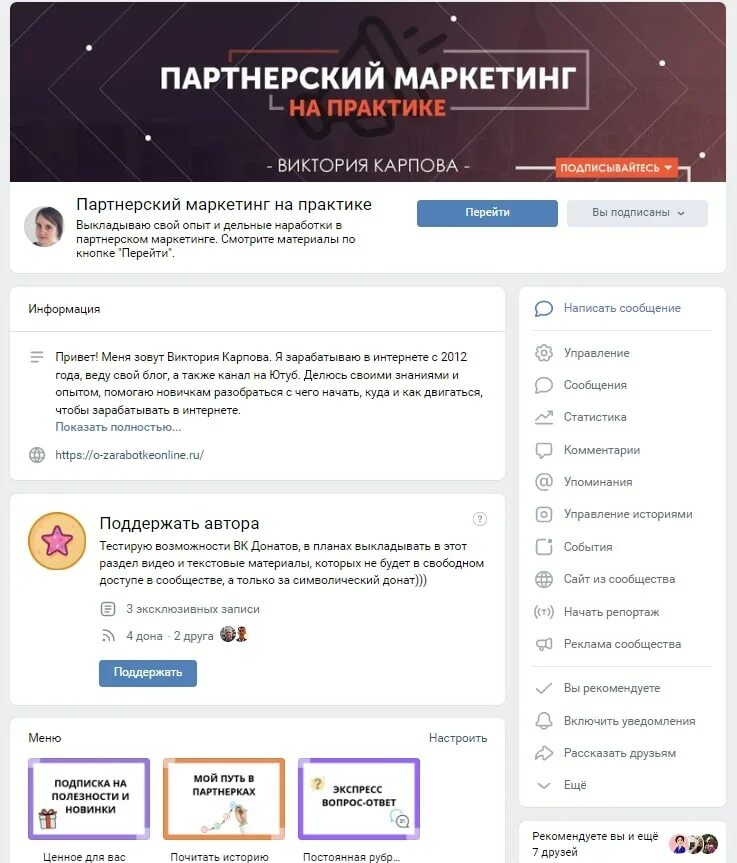The width and height of the screenshot is (737, 863).
Task: Open the Вы подписаны dropdown
Action: pos(637,213)
